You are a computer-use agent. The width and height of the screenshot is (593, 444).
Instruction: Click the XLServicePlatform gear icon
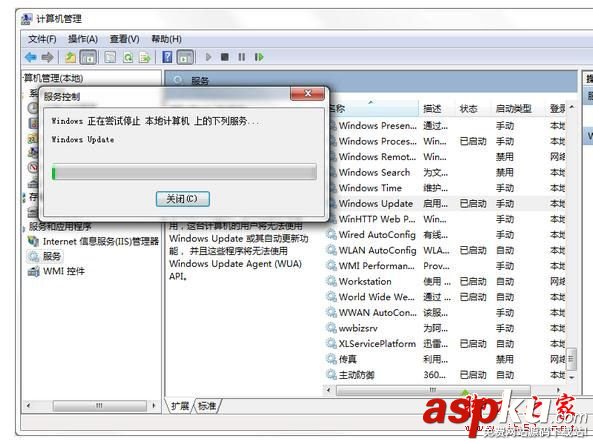[x=332, y=343]
